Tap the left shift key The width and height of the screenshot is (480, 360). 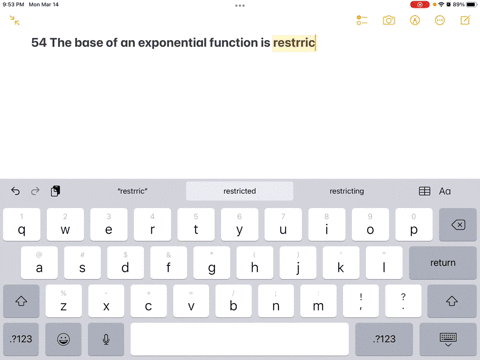click(21, 301)
